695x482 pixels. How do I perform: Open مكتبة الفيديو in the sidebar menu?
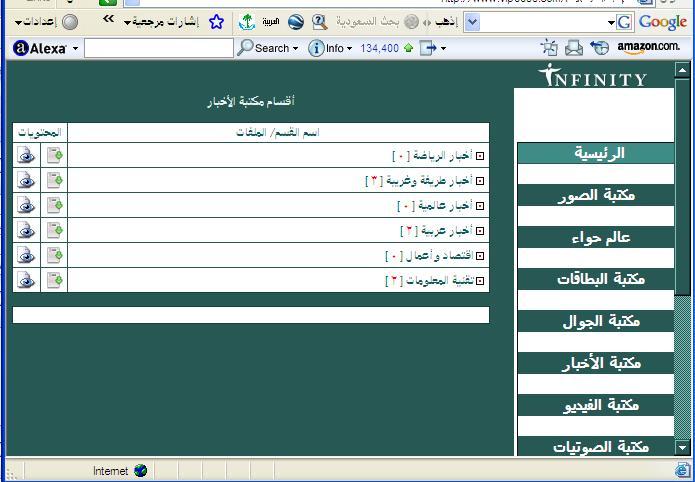pos(596,405)
